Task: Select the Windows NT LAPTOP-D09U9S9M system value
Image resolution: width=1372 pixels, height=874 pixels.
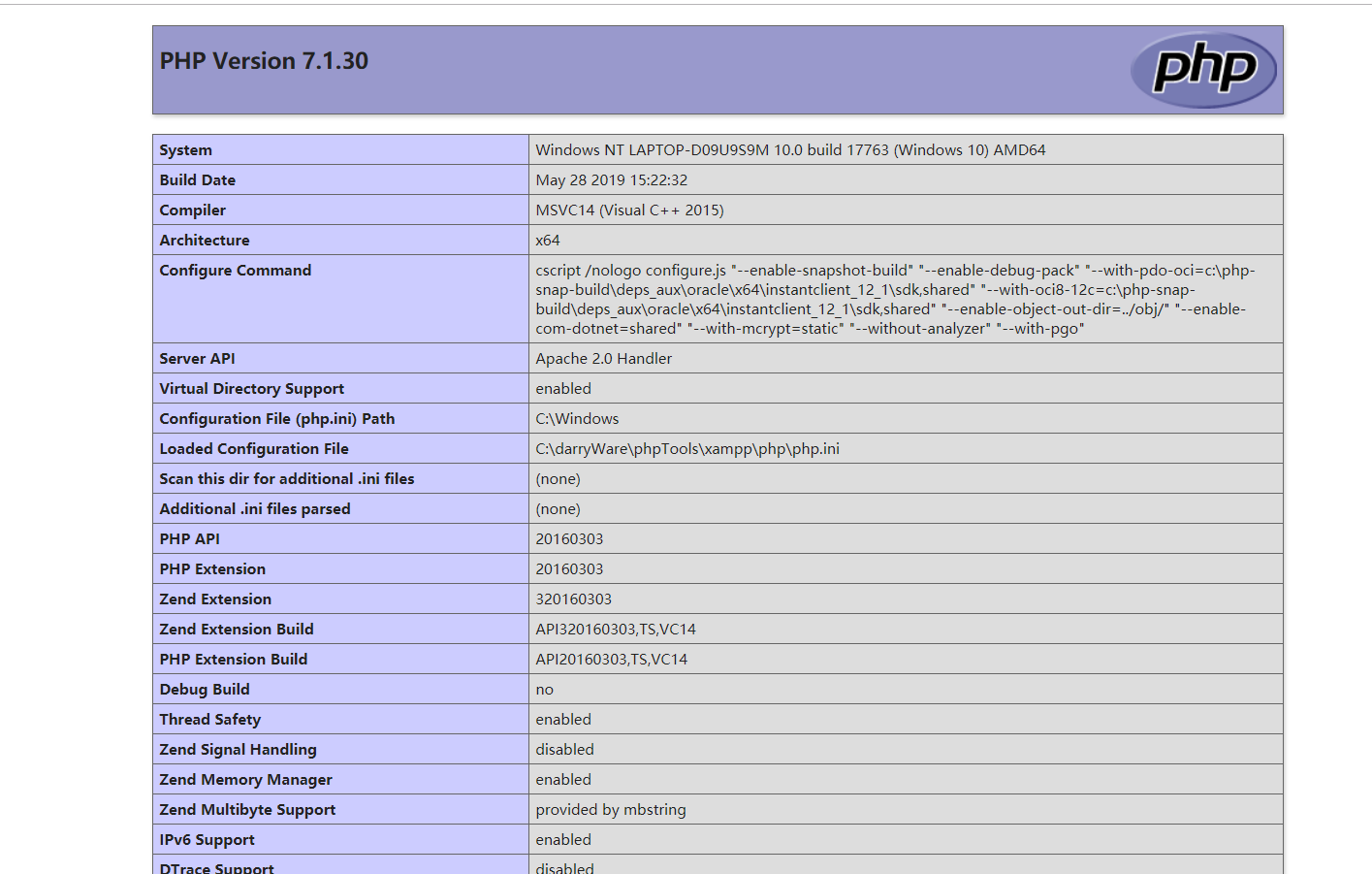Action: [x=790, y=150]
